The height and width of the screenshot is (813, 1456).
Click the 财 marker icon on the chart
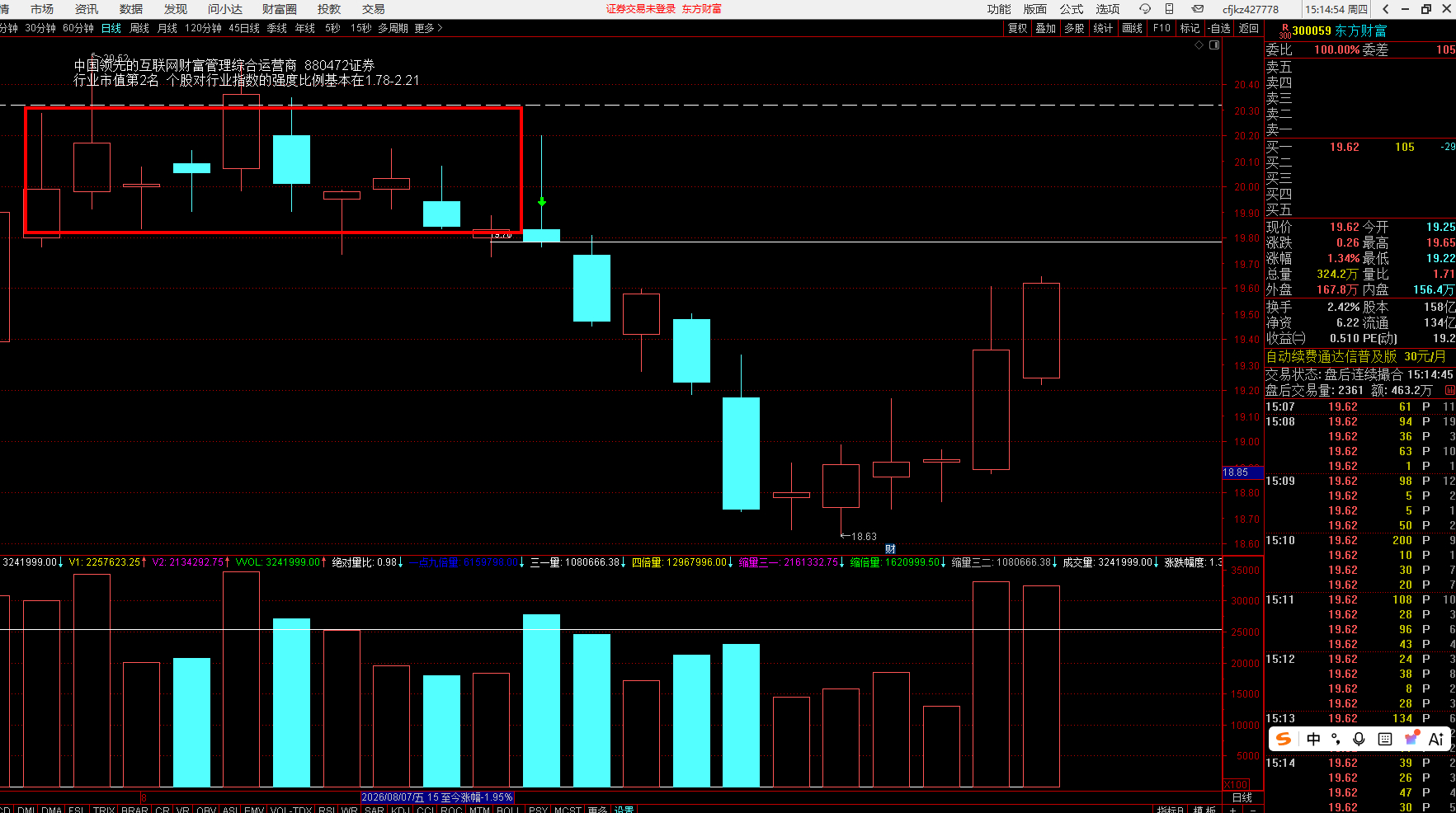click(890, 549)
